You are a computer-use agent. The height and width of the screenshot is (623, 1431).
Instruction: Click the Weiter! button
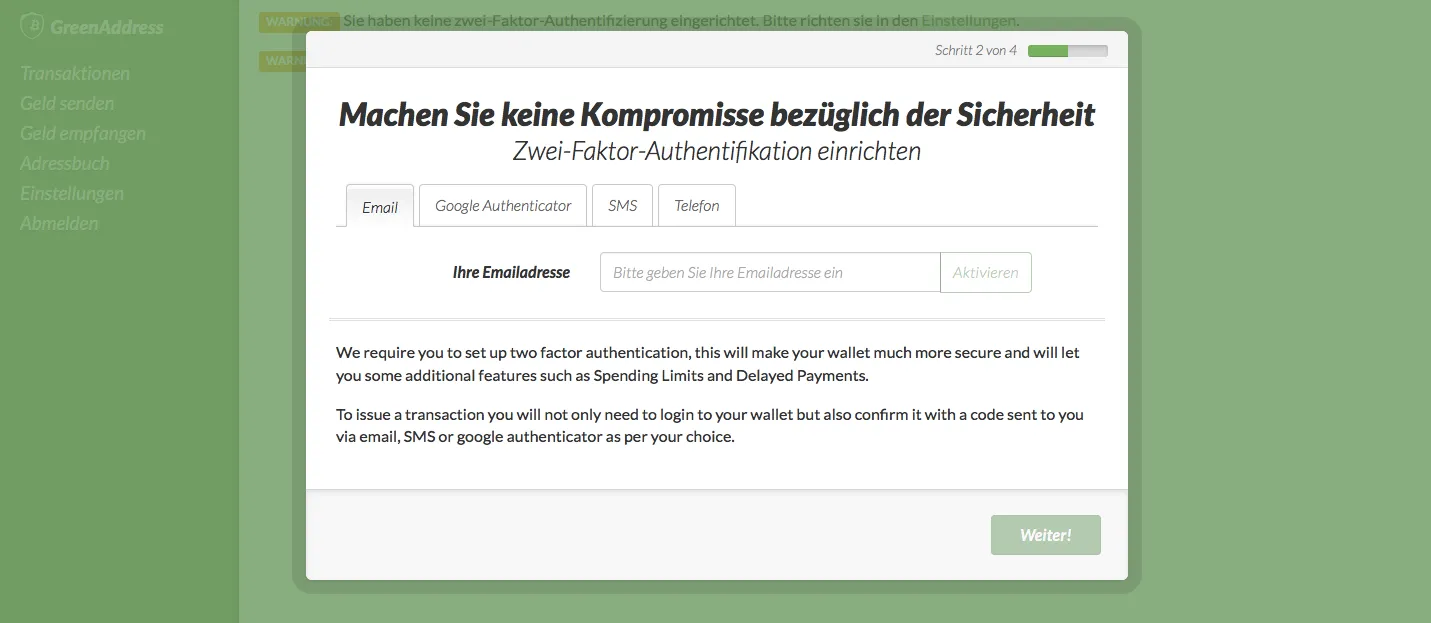(x=1045, y=535)
